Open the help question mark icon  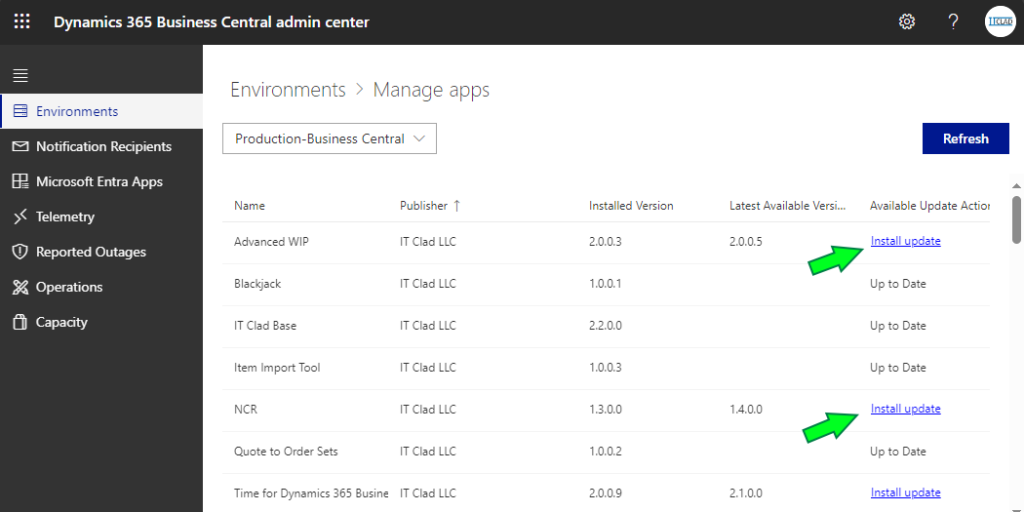(953, 22)
